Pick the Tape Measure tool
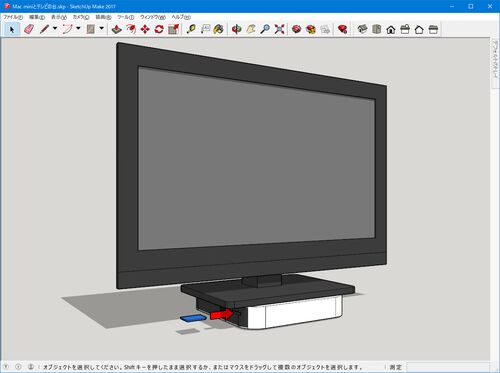The image size is (500, 373). 191,29
